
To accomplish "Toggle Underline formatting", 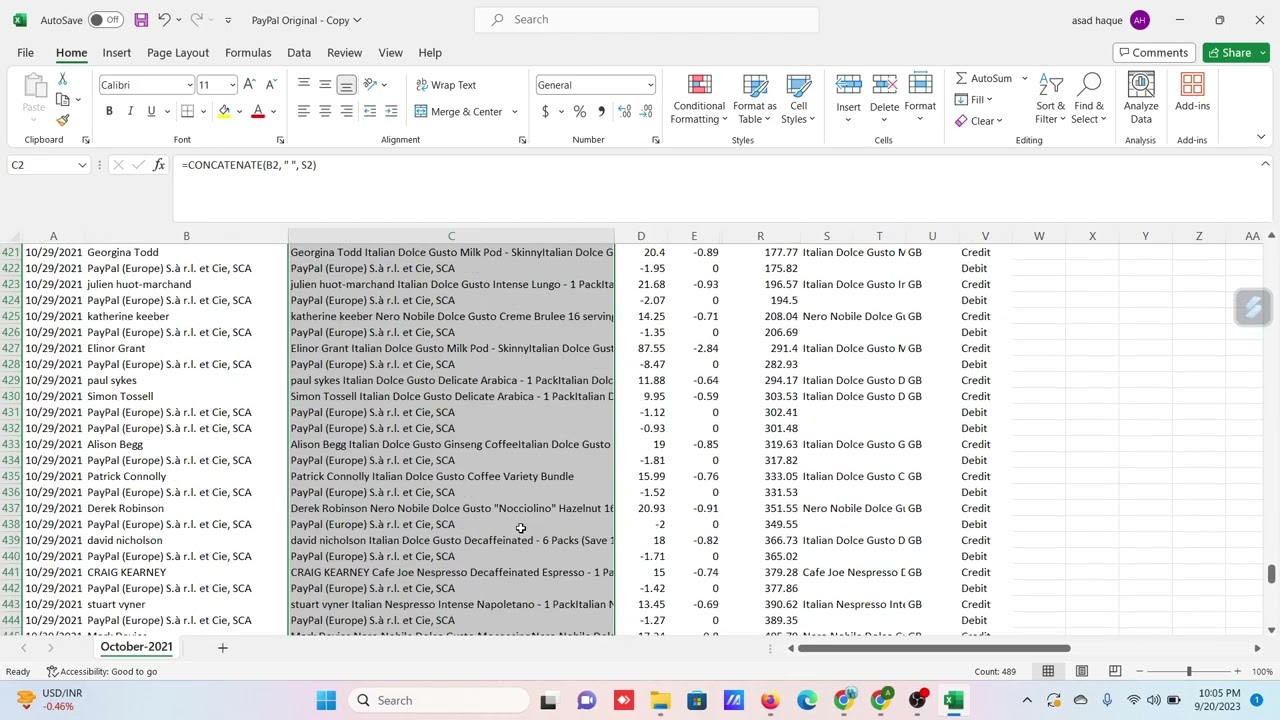I will pos(151,111).
